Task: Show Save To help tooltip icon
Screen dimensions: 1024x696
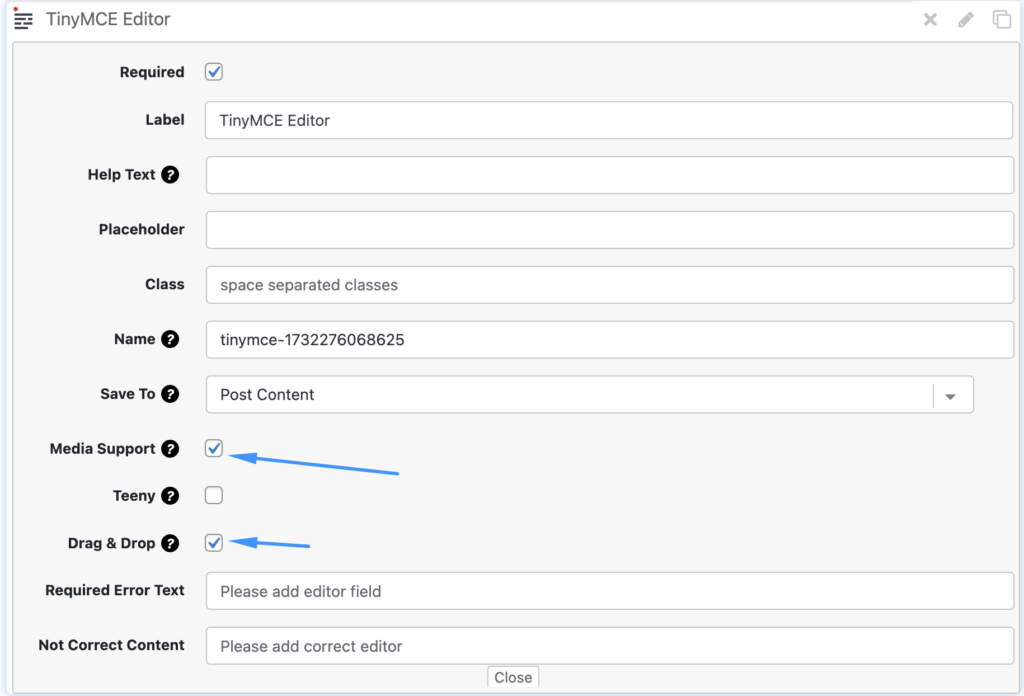Action: coord(170,394)
